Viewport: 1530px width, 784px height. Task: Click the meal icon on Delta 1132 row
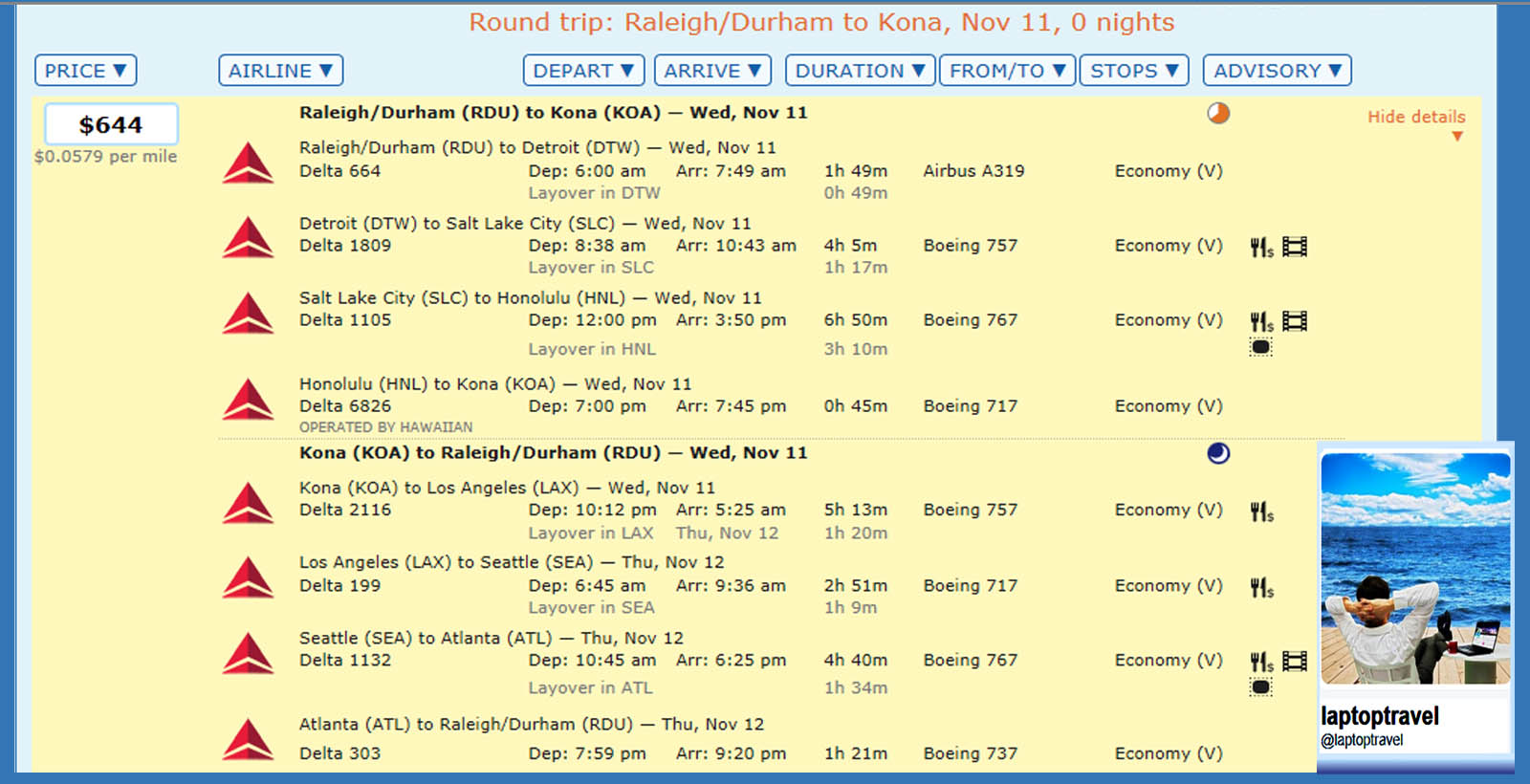1262,662
